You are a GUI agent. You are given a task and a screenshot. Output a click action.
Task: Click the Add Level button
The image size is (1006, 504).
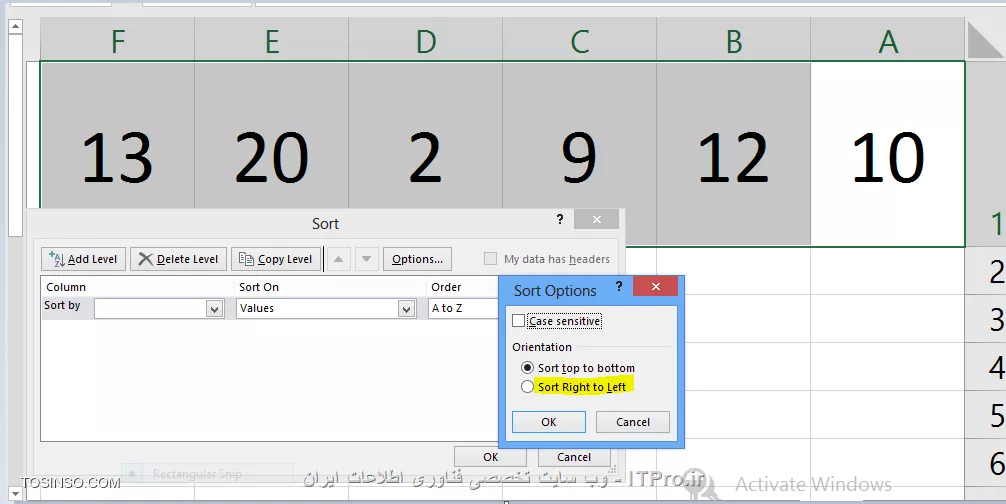[83, 259]
